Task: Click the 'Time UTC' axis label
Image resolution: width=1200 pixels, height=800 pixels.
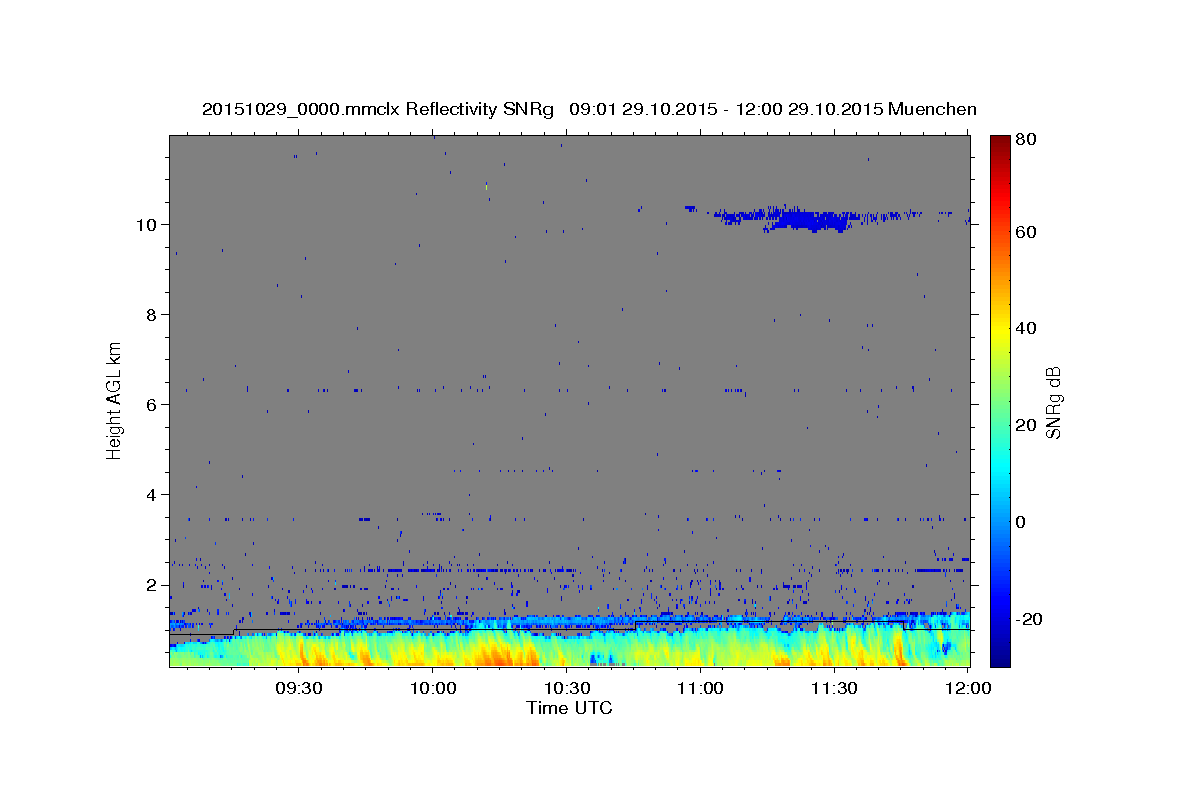Action: (569, 708)
